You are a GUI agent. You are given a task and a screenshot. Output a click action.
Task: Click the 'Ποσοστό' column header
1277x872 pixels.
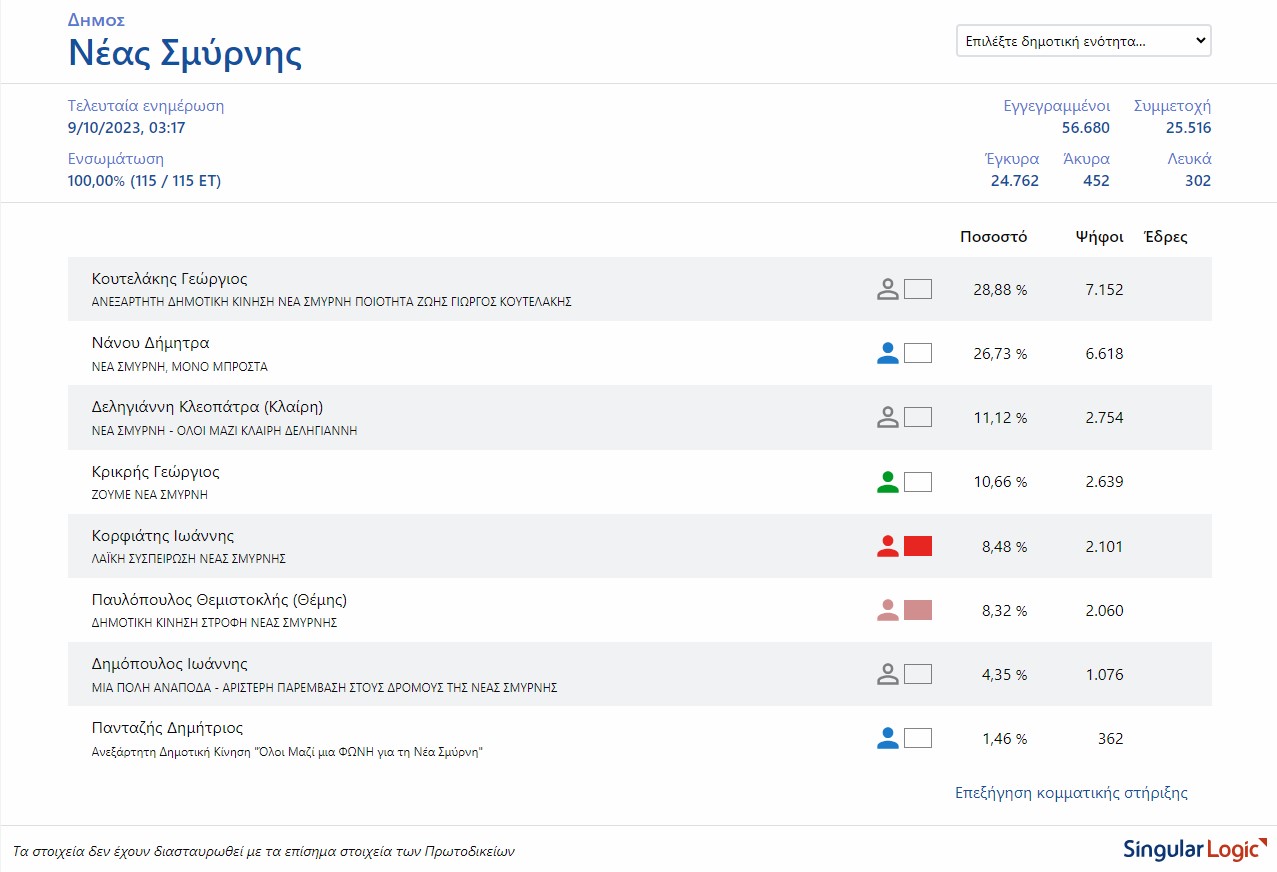tap(993, 237)
